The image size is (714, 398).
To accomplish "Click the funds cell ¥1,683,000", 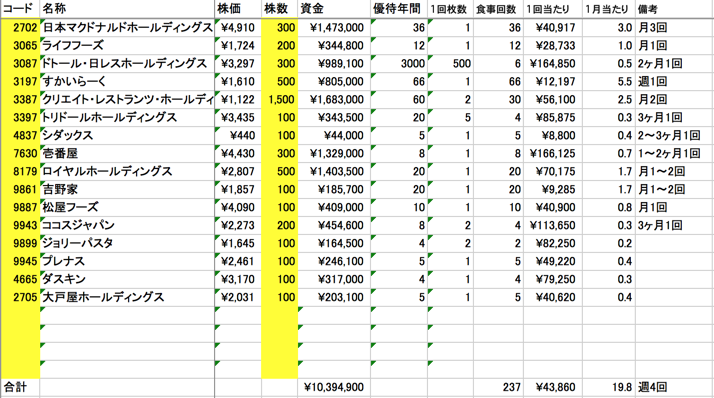I will tap(334, 100).
